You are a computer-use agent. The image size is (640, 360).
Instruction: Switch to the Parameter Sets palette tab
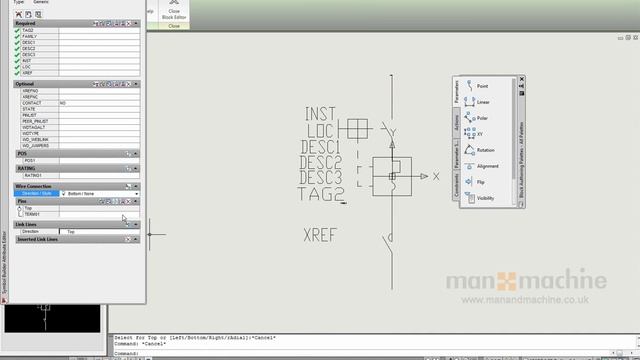tap(456, 154)
